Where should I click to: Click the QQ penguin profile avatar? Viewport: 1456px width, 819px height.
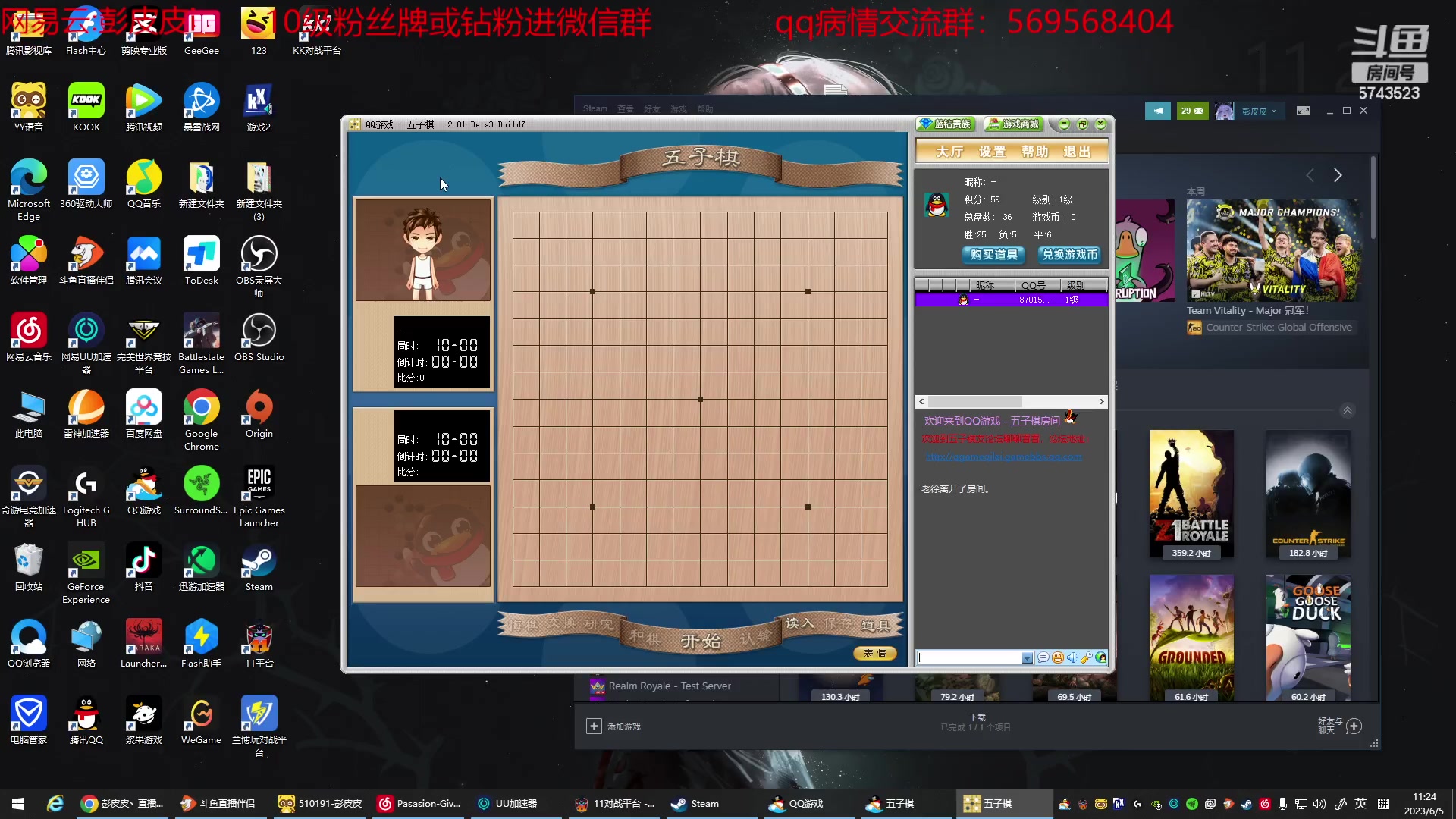coord(937,205)
